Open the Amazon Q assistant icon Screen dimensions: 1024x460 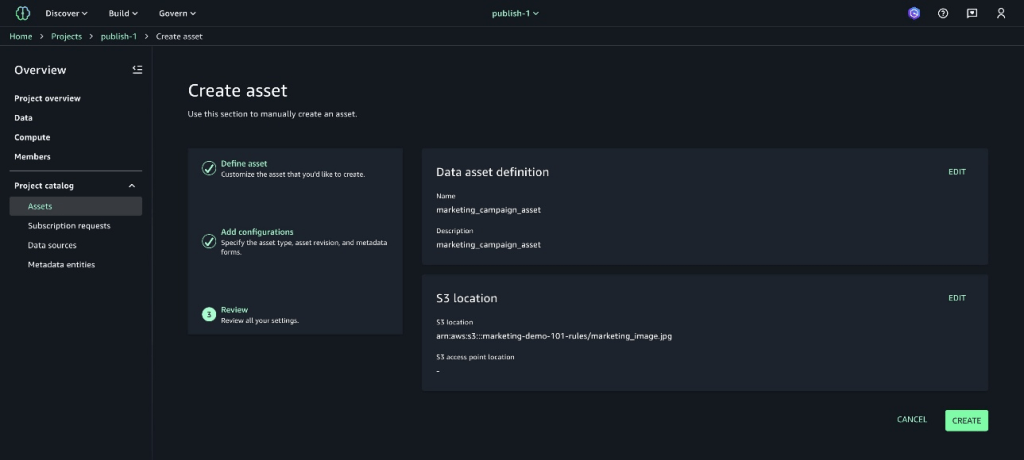(x=913, y=13)
